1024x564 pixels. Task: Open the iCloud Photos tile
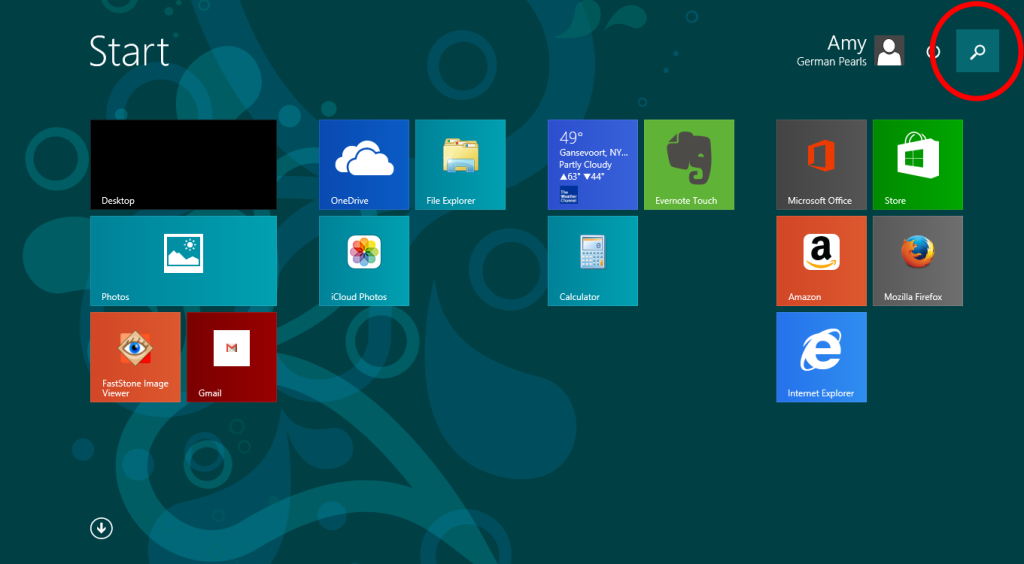click(x=364, y=260)
